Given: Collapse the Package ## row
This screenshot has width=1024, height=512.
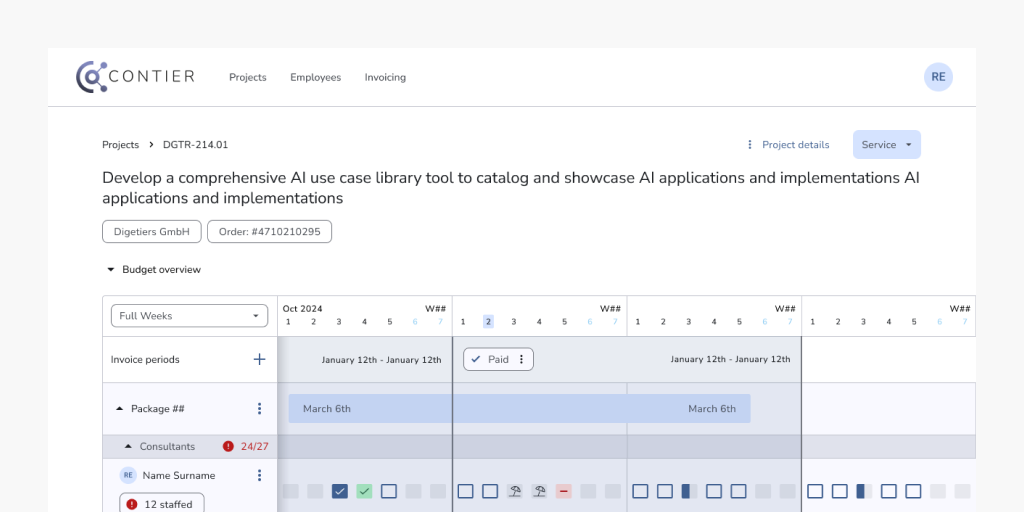Looking at the screenshot, I should tap(120, 409).
